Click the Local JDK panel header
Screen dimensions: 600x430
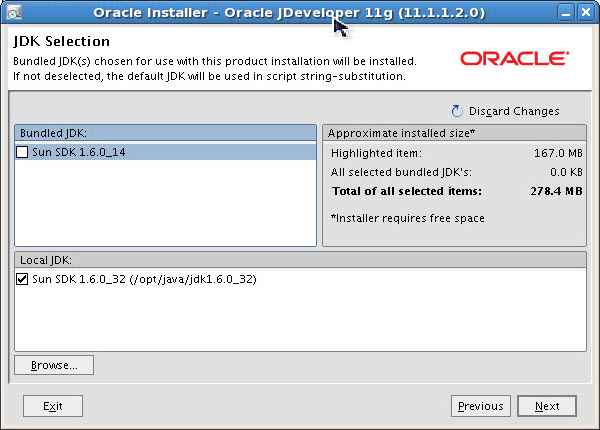(x=300, y=260)
